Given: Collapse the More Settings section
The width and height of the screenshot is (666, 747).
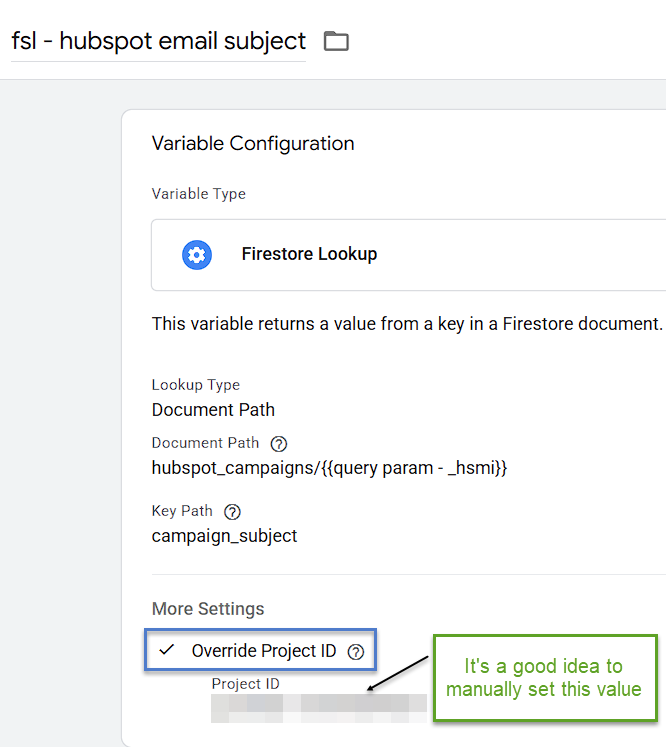Looking at the screenshot, I should tap(208, 609).
